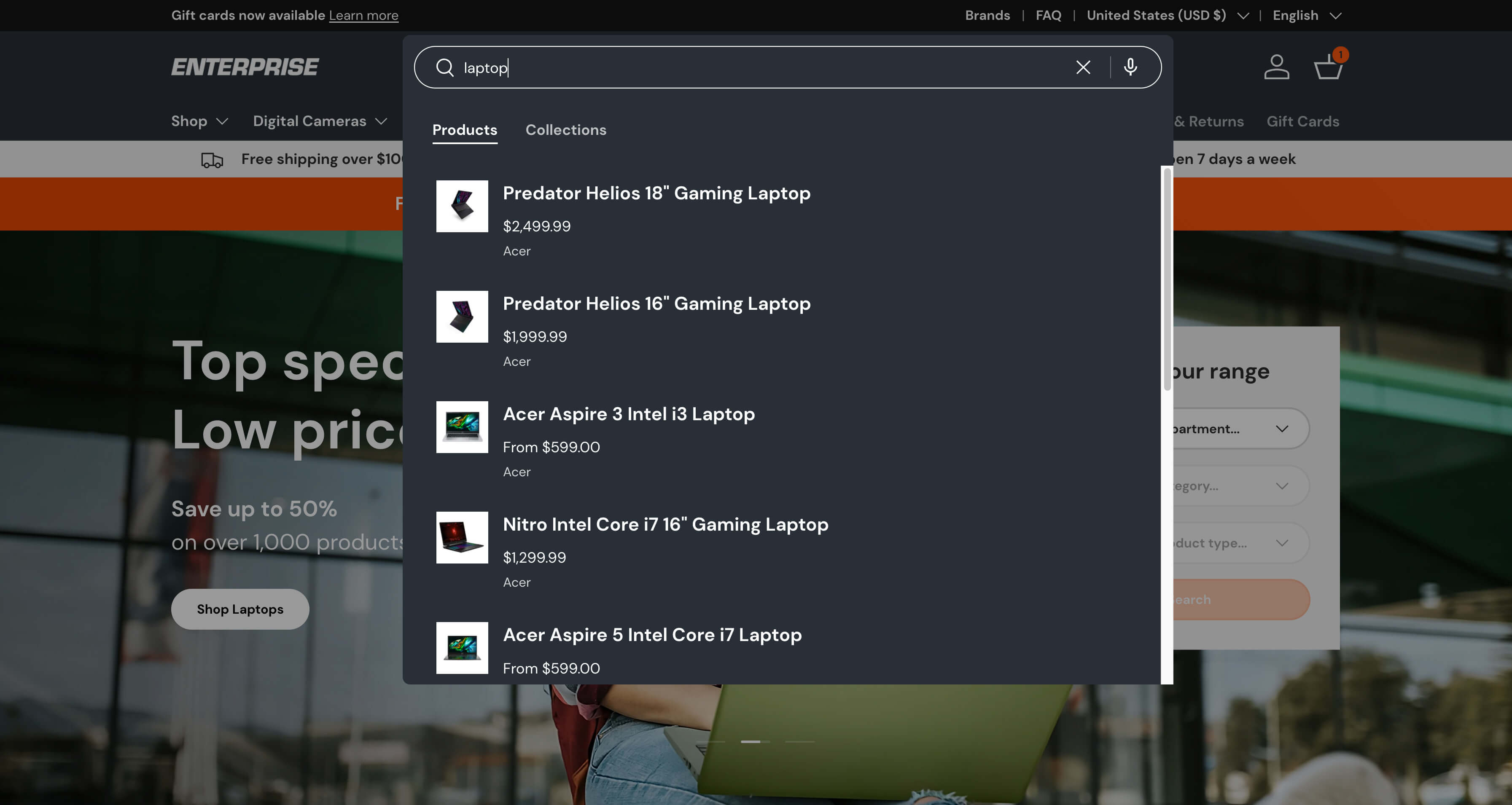Click the $2,499.99 price
The width and height of the screenshot is (1512, 805).
(x=536, y=226)
